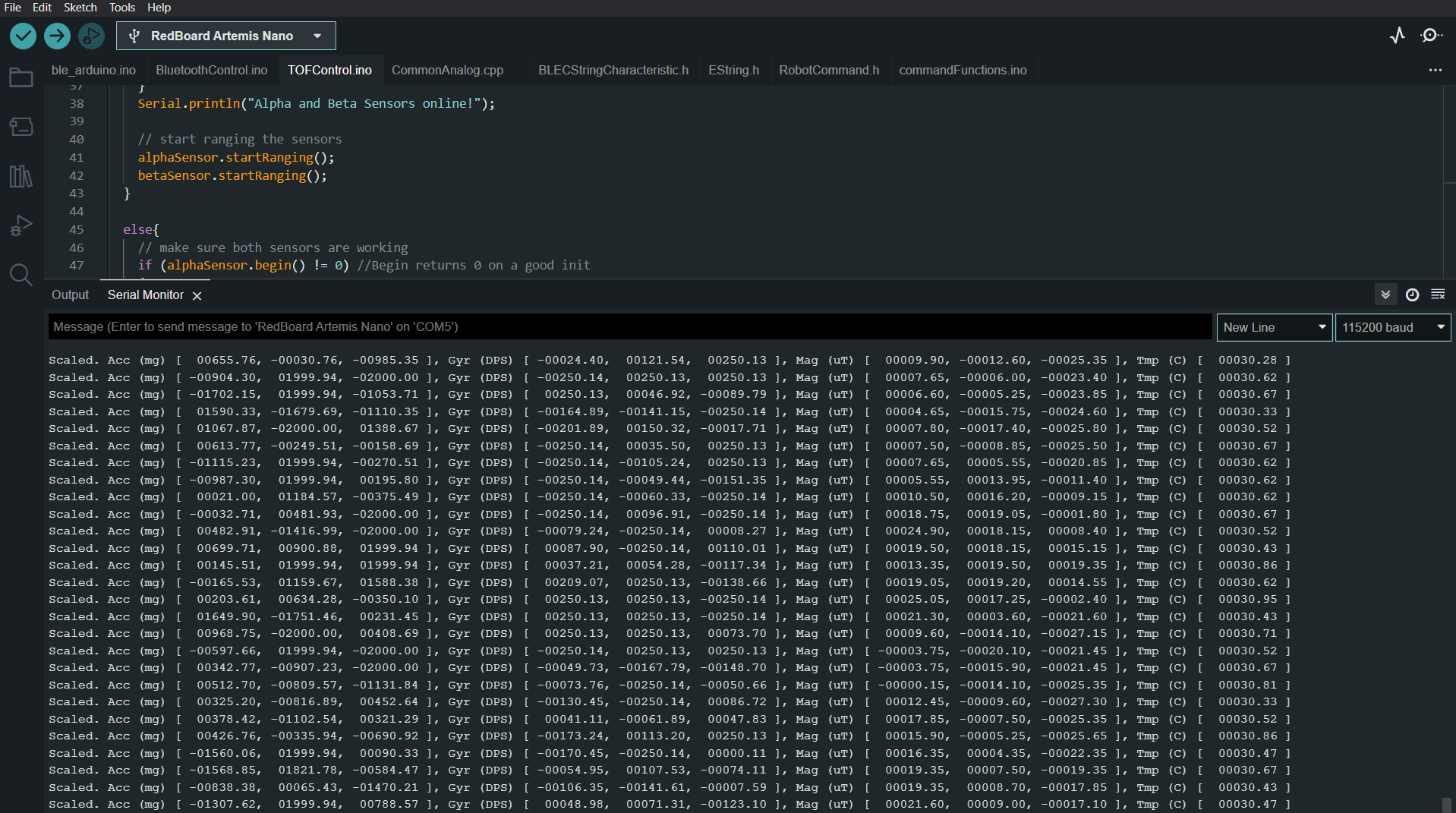The image size is (1456, 813).
Task: Switch to the commandFunctions.ino tab
Action: (963, 70)
